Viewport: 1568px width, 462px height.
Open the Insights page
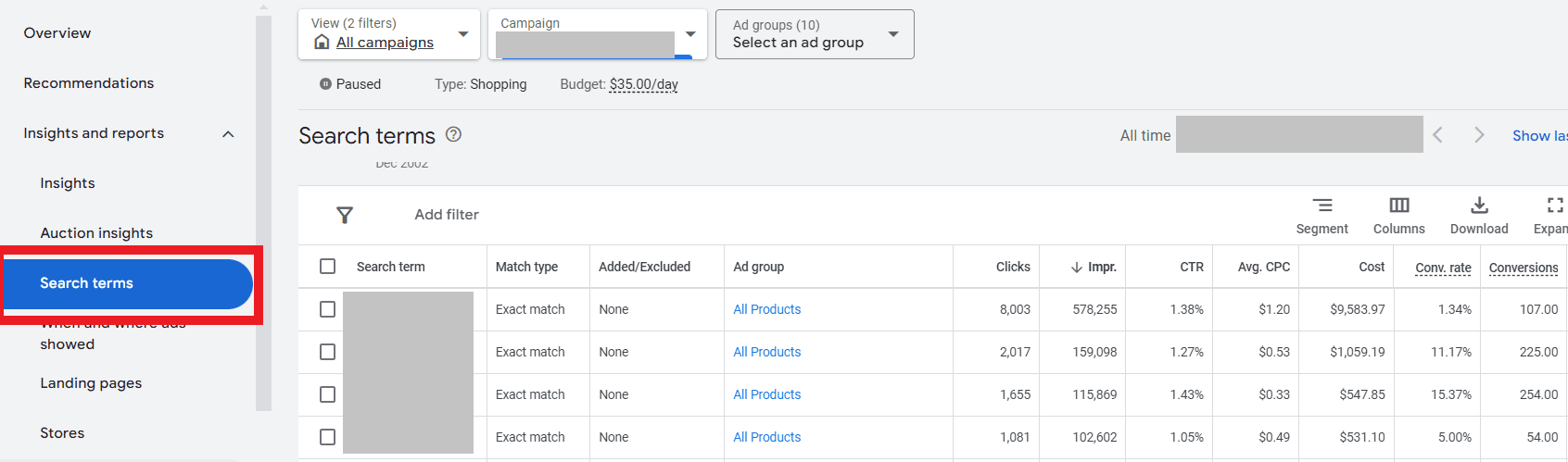pyautogui.click(x=68, y=183)
